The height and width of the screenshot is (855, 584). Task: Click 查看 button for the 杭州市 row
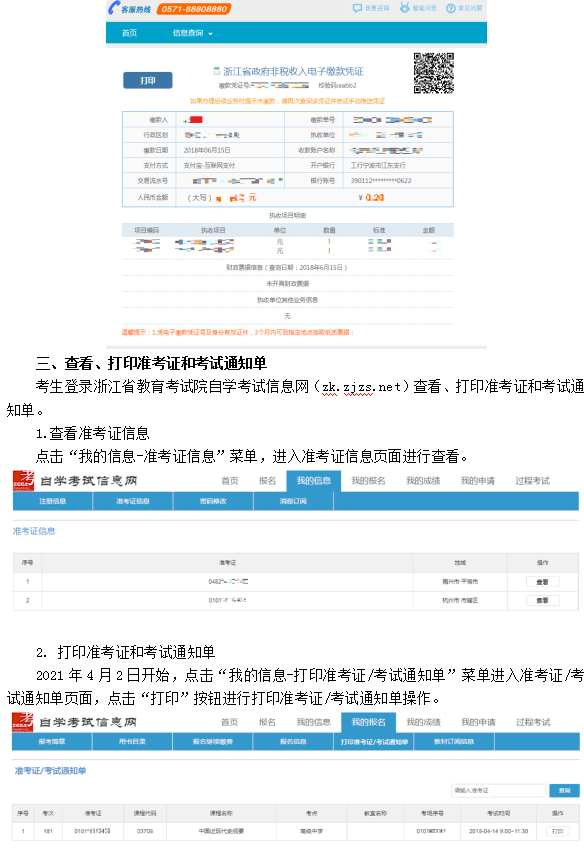(542, 600)
